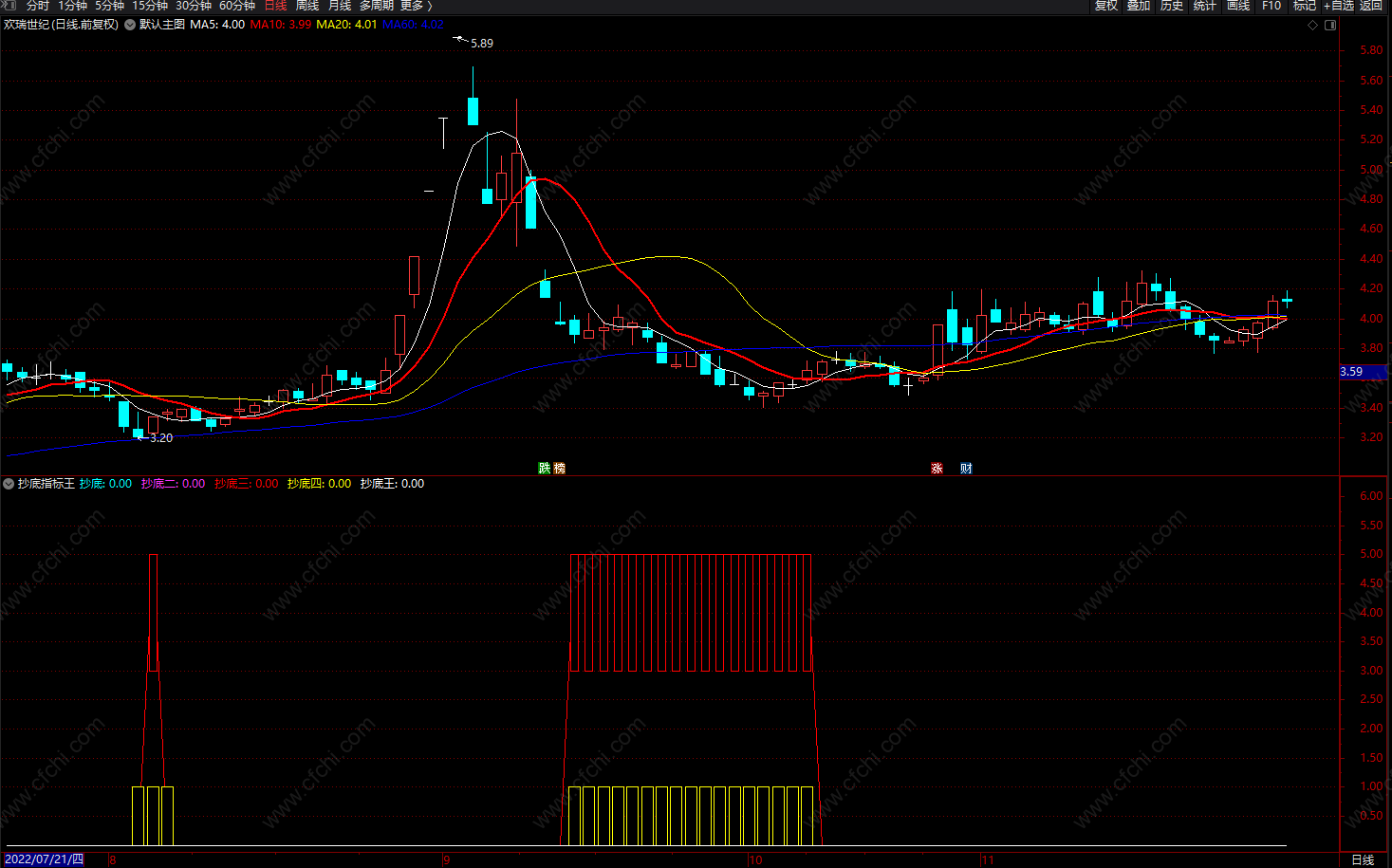
Task: Click the white 抄底王: 0.00 value
Action: (392, 484)
